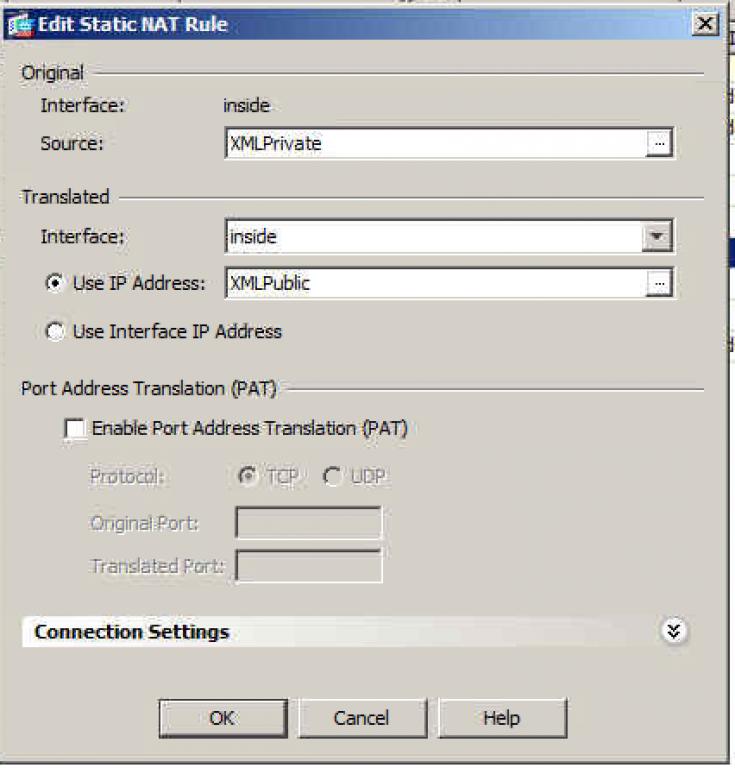Viewport: 735px width, 768px height.
Task: Open Help for static NAT rule
Action: tap(501, 718)
